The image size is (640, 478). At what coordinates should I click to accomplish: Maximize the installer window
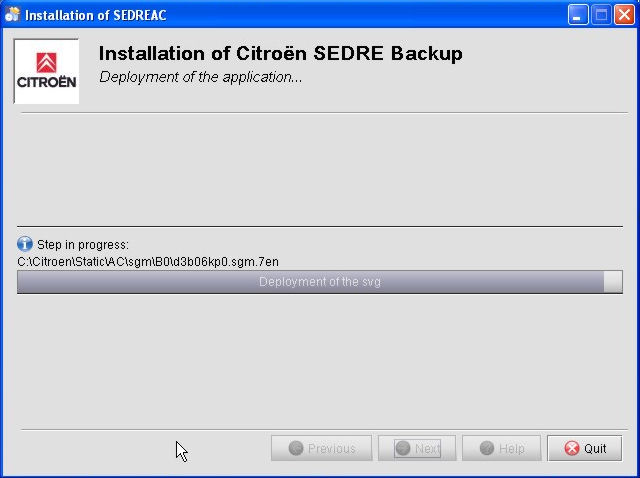pos(602,14)
